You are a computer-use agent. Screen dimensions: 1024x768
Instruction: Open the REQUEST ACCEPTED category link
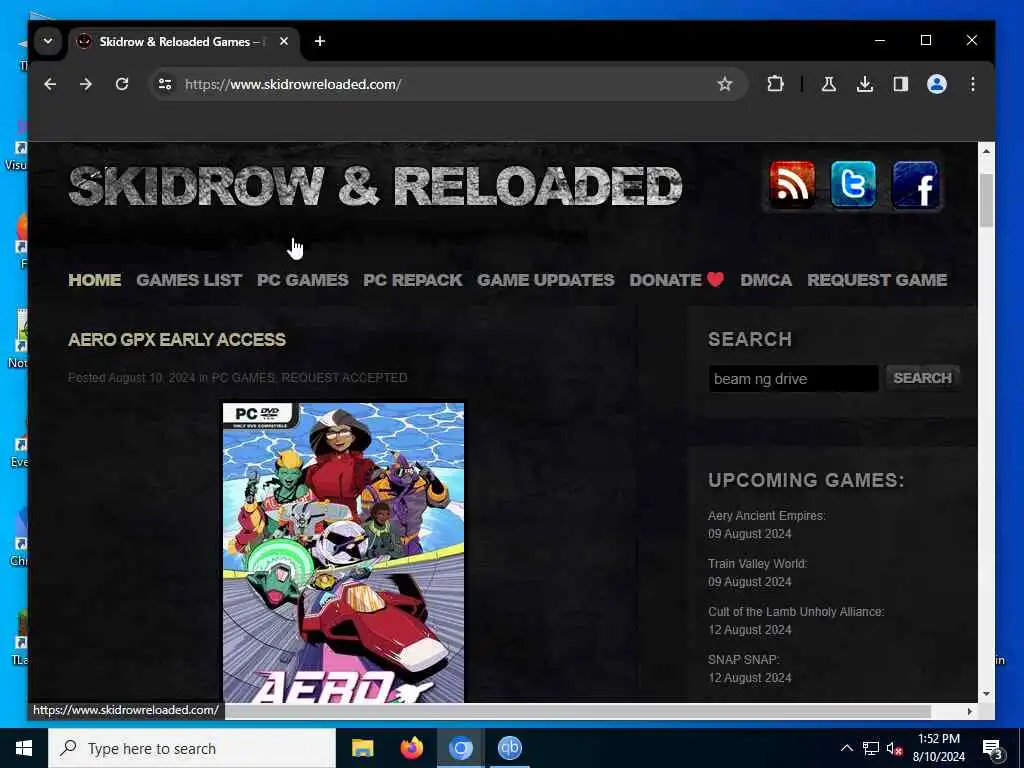tap(344, 377)
